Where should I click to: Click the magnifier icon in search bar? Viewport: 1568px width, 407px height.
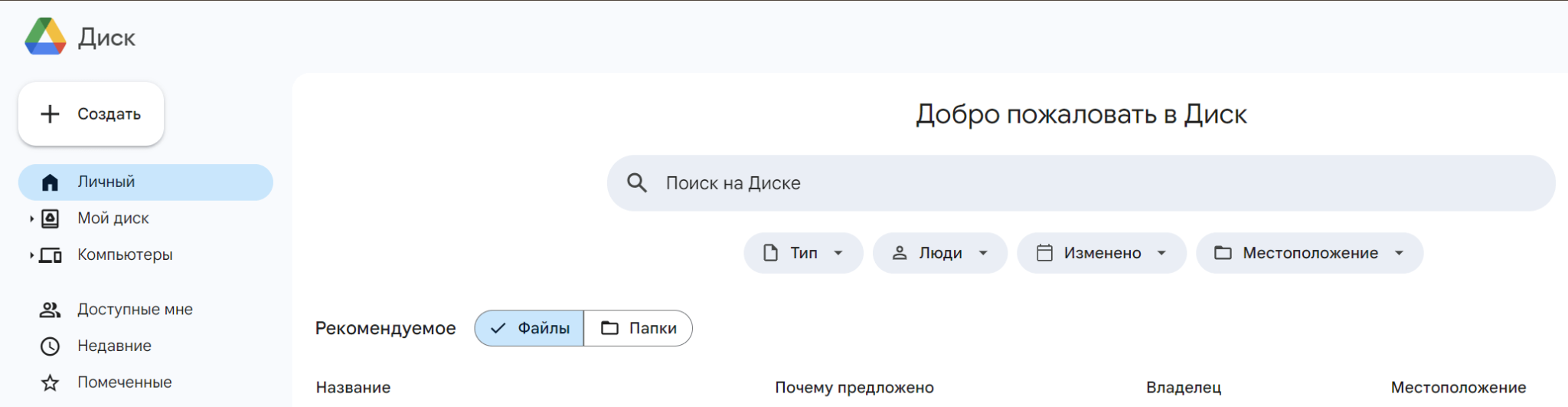[637, 182]
